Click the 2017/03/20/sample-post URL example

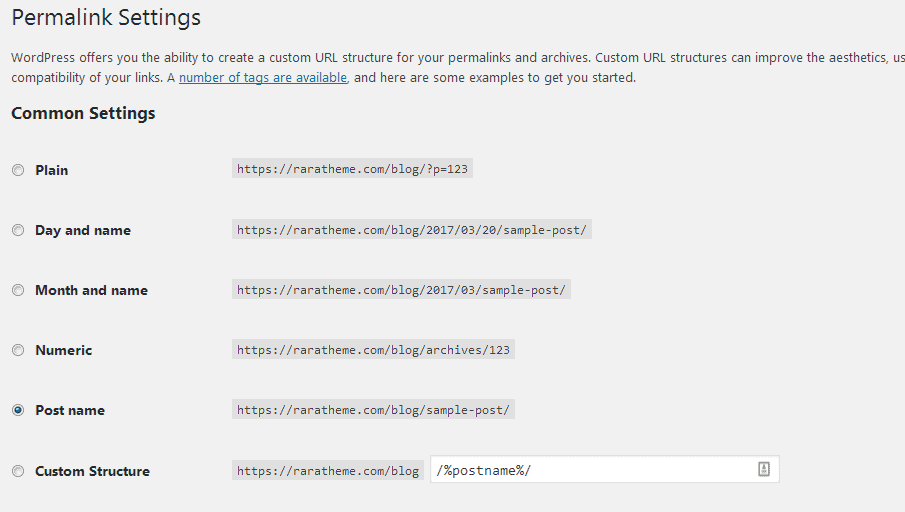412,230
